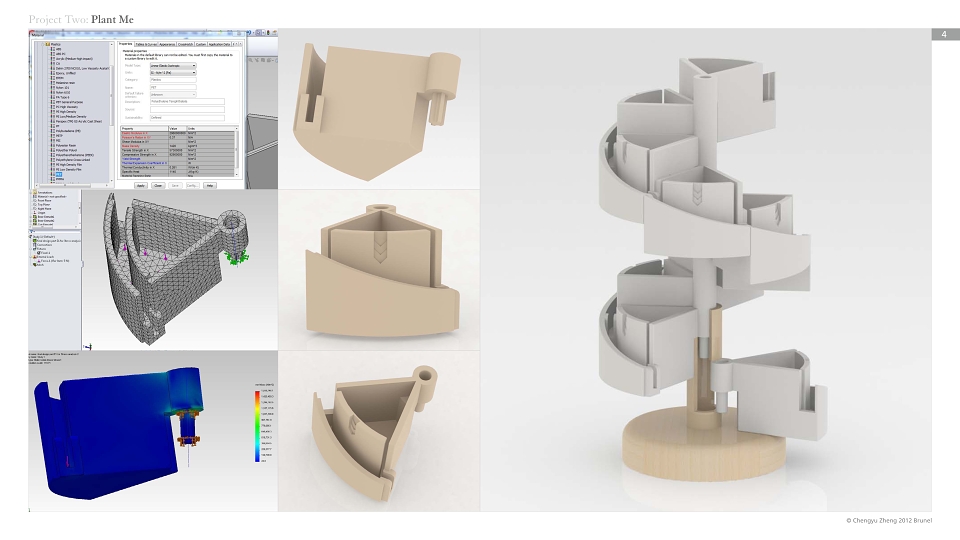
Task: Select Top Plane in feature tree
Action: 43,204
